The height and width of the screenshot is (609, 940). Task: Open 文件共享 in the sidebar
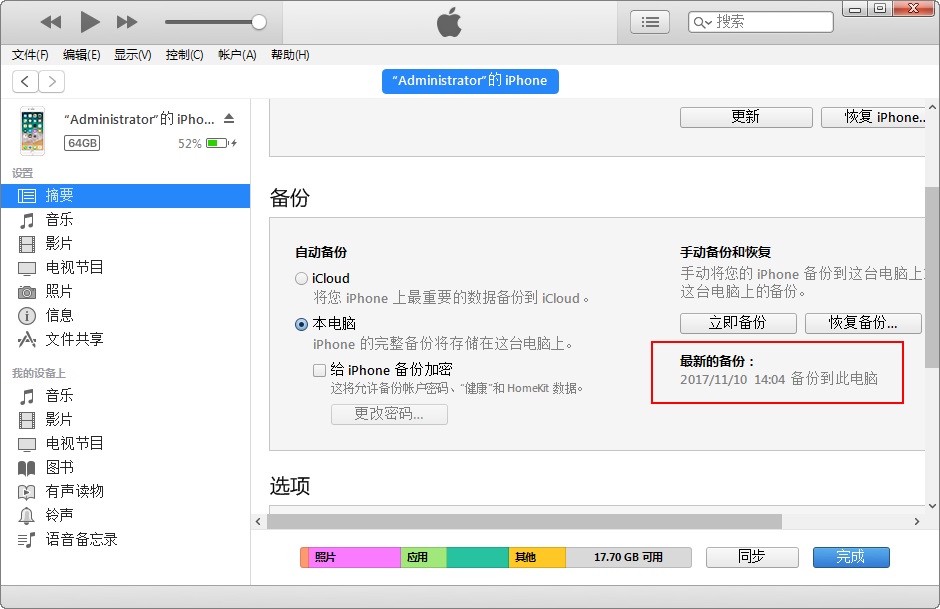point(74,339)
